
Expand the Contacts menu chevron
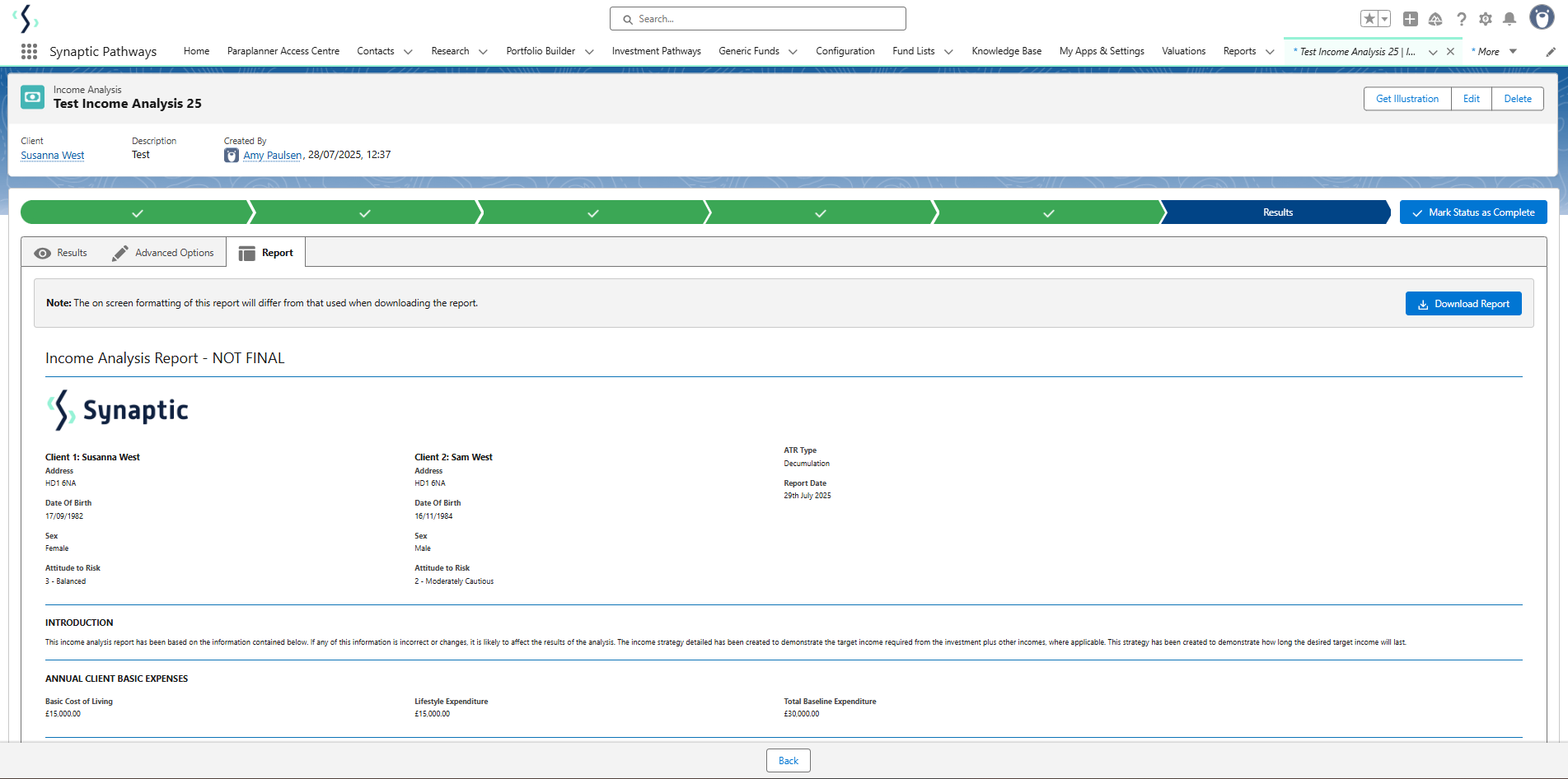point(408,52)
